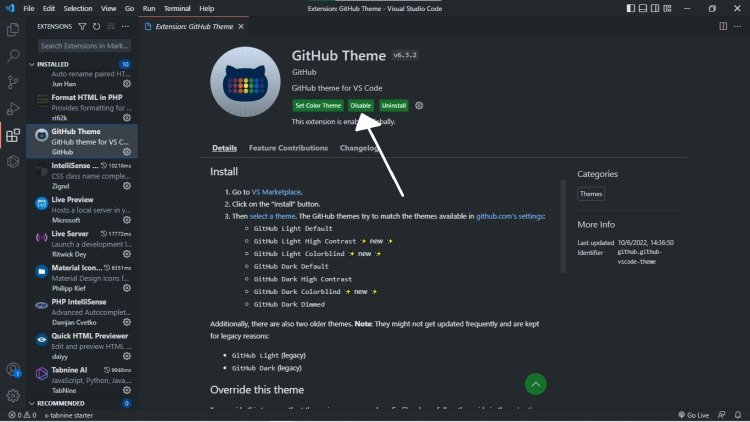Open manage gear for Material Icon extension
Viewport: 750px width, 422px height.
127,288
